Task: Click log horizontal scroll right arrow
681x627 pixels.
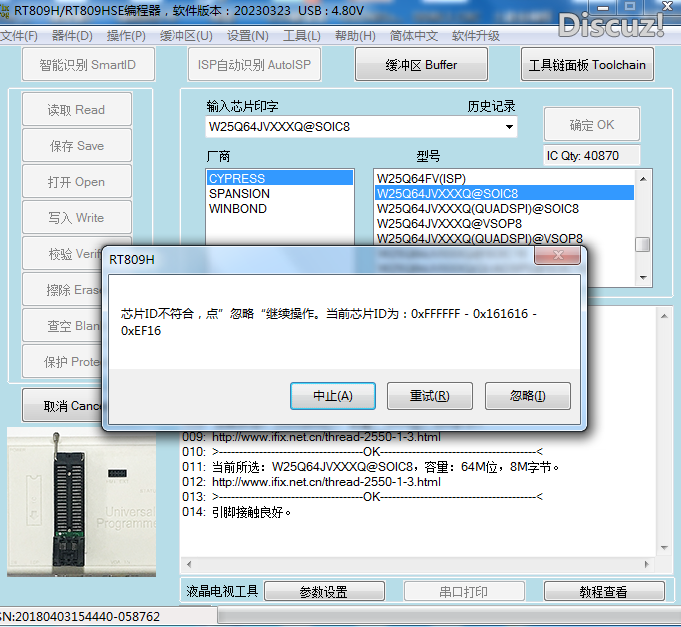Action: pyautogui.click(x=647, y=564)
